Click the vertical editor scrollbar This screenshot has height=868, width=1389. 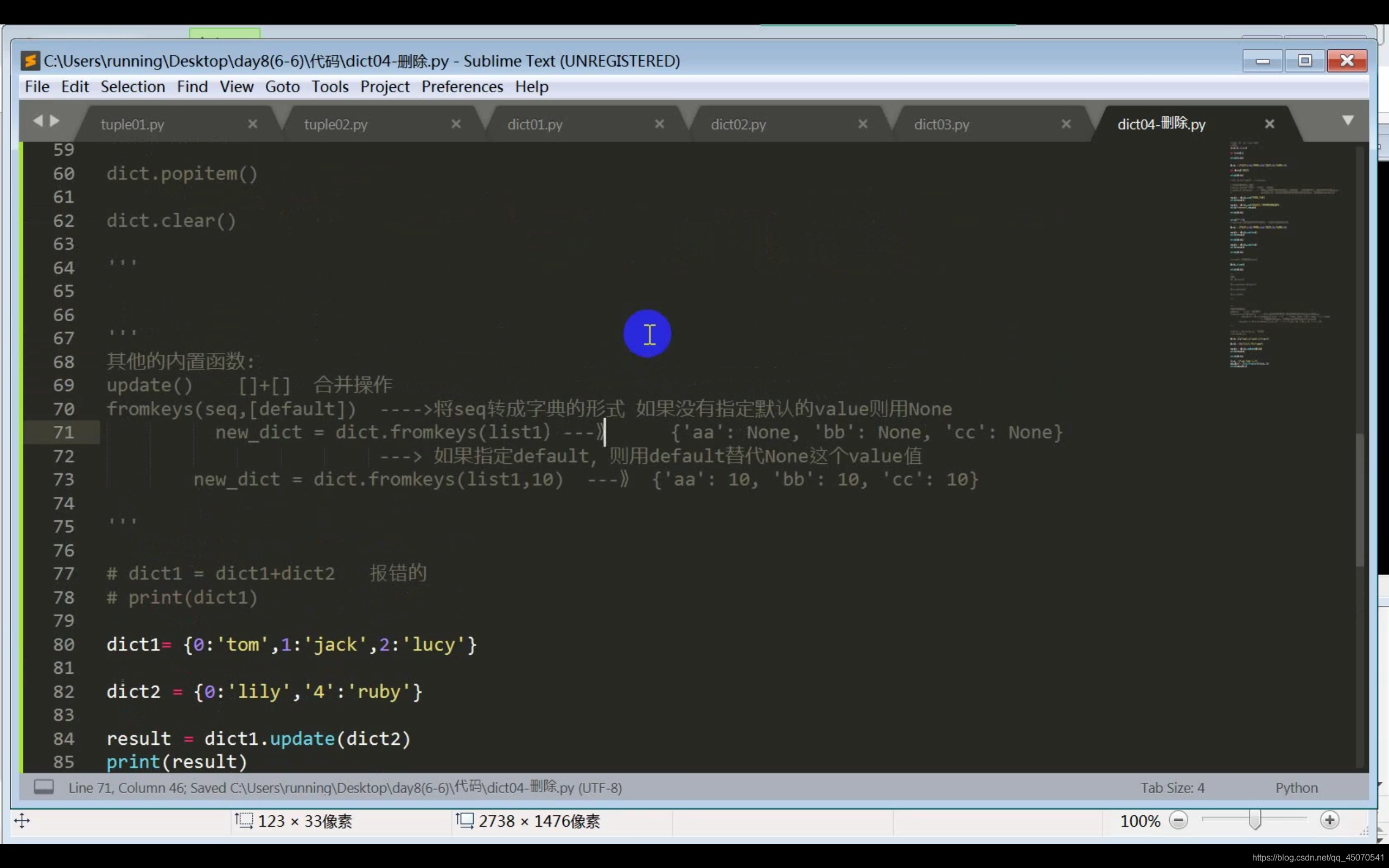[1360, 500]
